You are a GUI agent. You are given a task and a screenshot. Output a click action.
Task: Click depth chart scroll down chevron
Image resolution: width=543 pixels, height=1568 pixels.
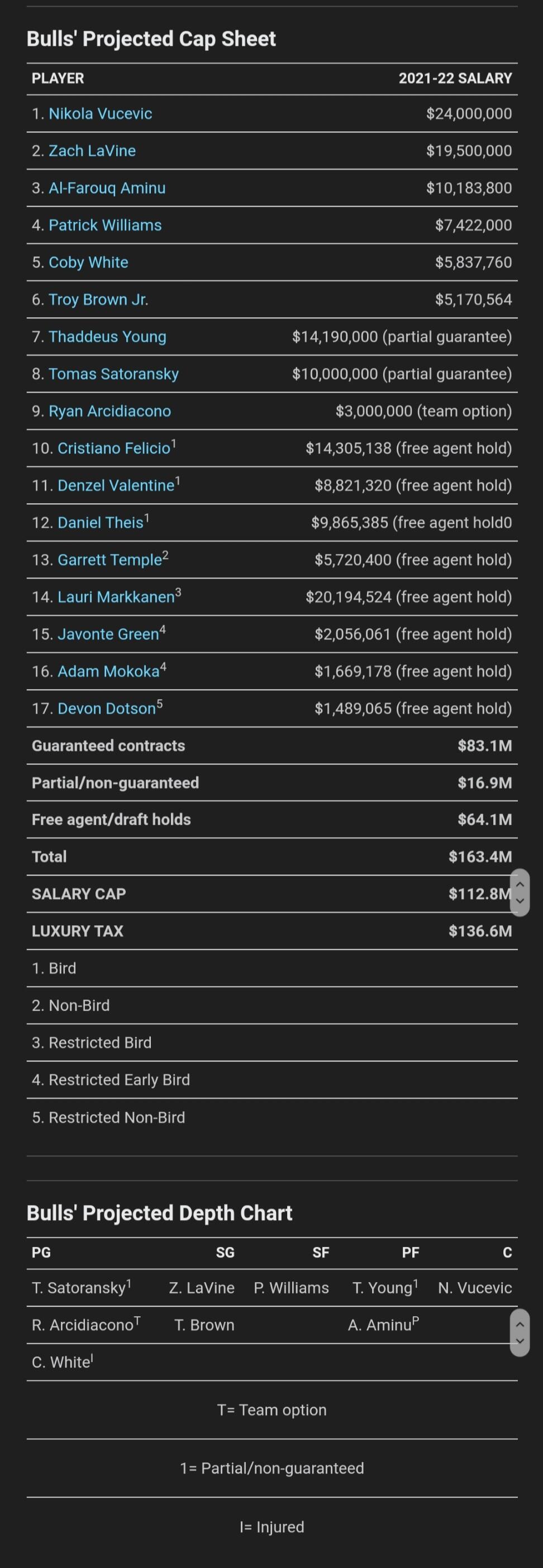point(520,1340)
